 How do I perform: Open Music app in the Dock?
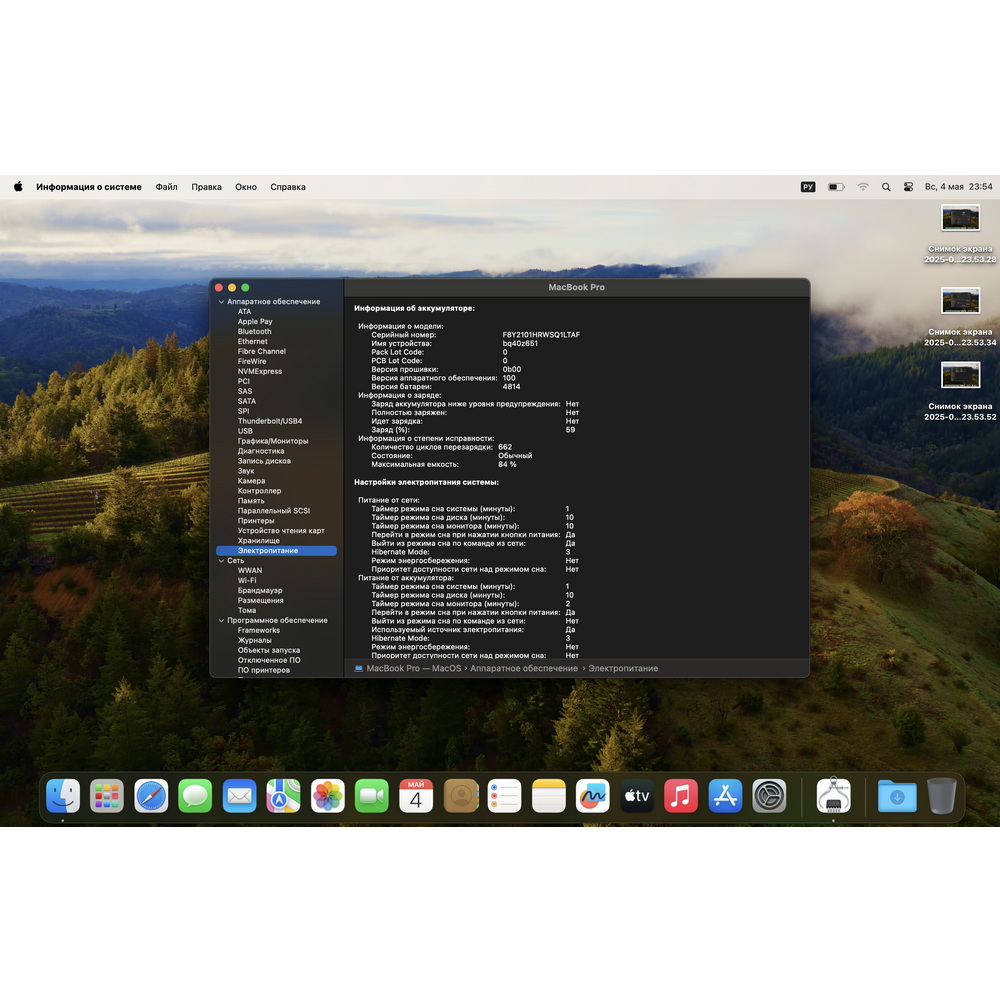(681, 796)
